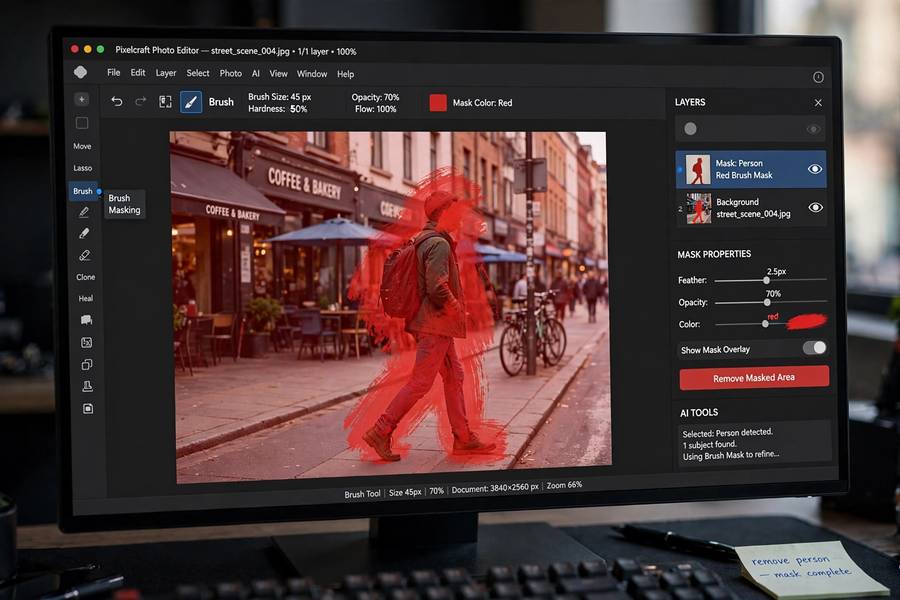
Task: Hide the Mask: Person layer via its eye
Action: pyautogui.click(x=814, y=169)
